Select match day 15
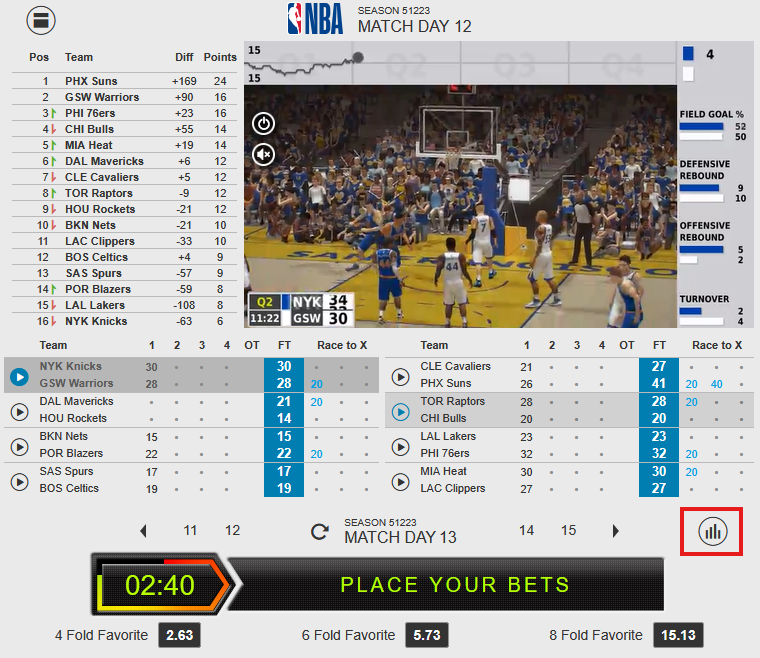 tap(568, 531)
